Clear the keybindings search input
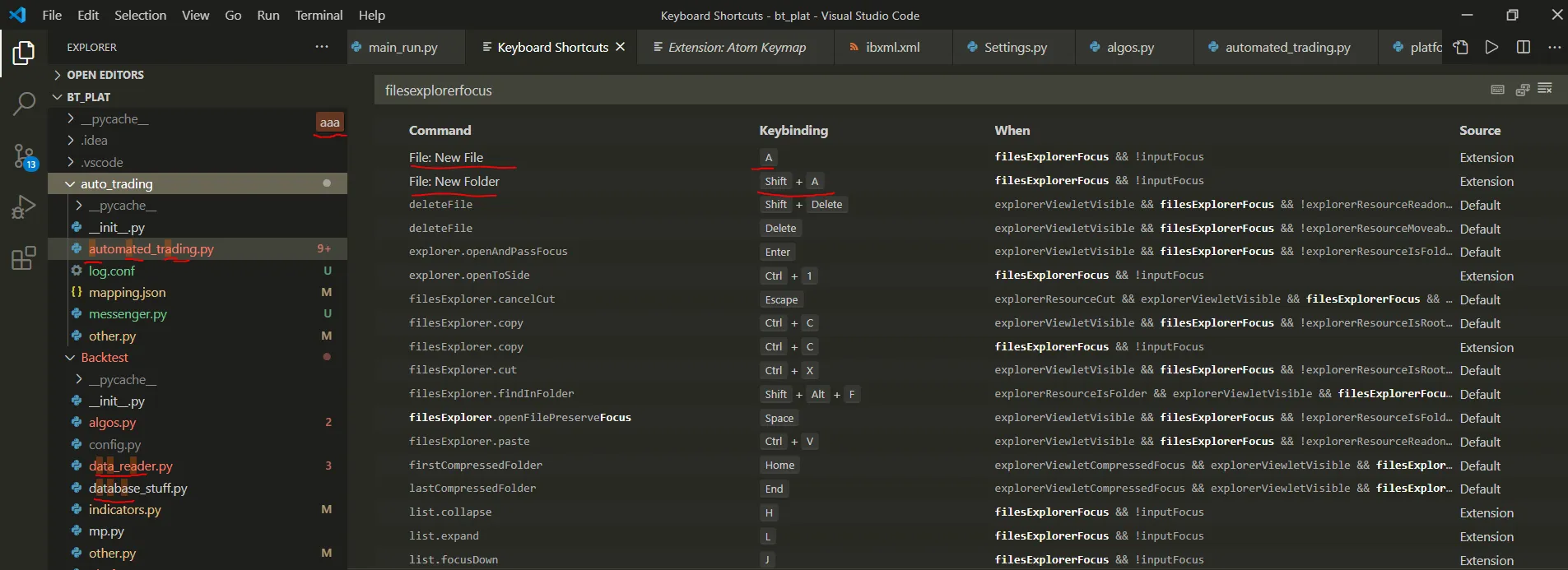The height and width of the screenshot is (570, 1568). (x=1545, y=89)
